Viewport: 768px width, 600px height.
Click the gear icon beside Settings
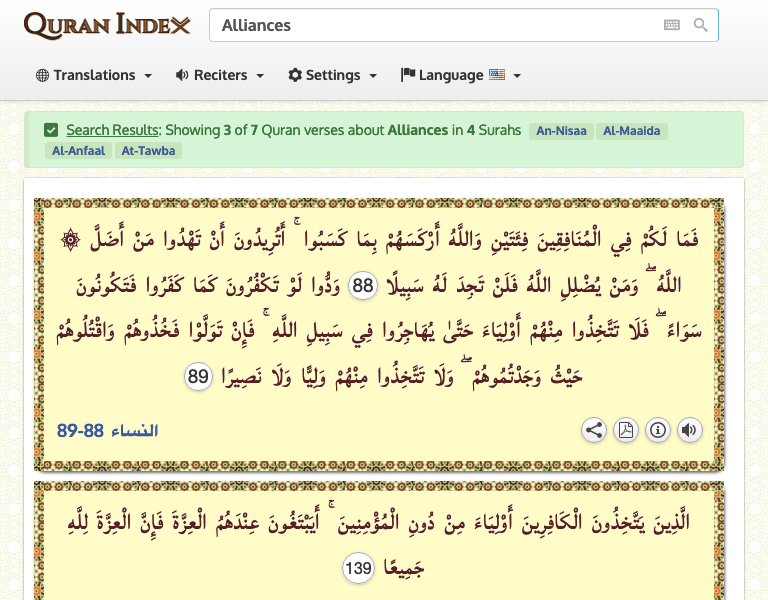(295, 75)
